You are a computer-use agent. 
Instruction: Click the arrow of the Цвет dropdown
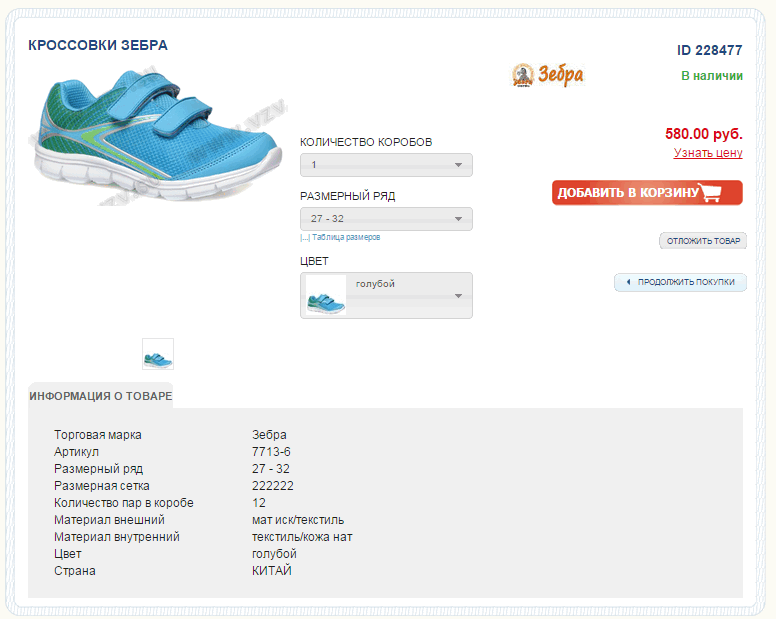[x=458, y=296]
